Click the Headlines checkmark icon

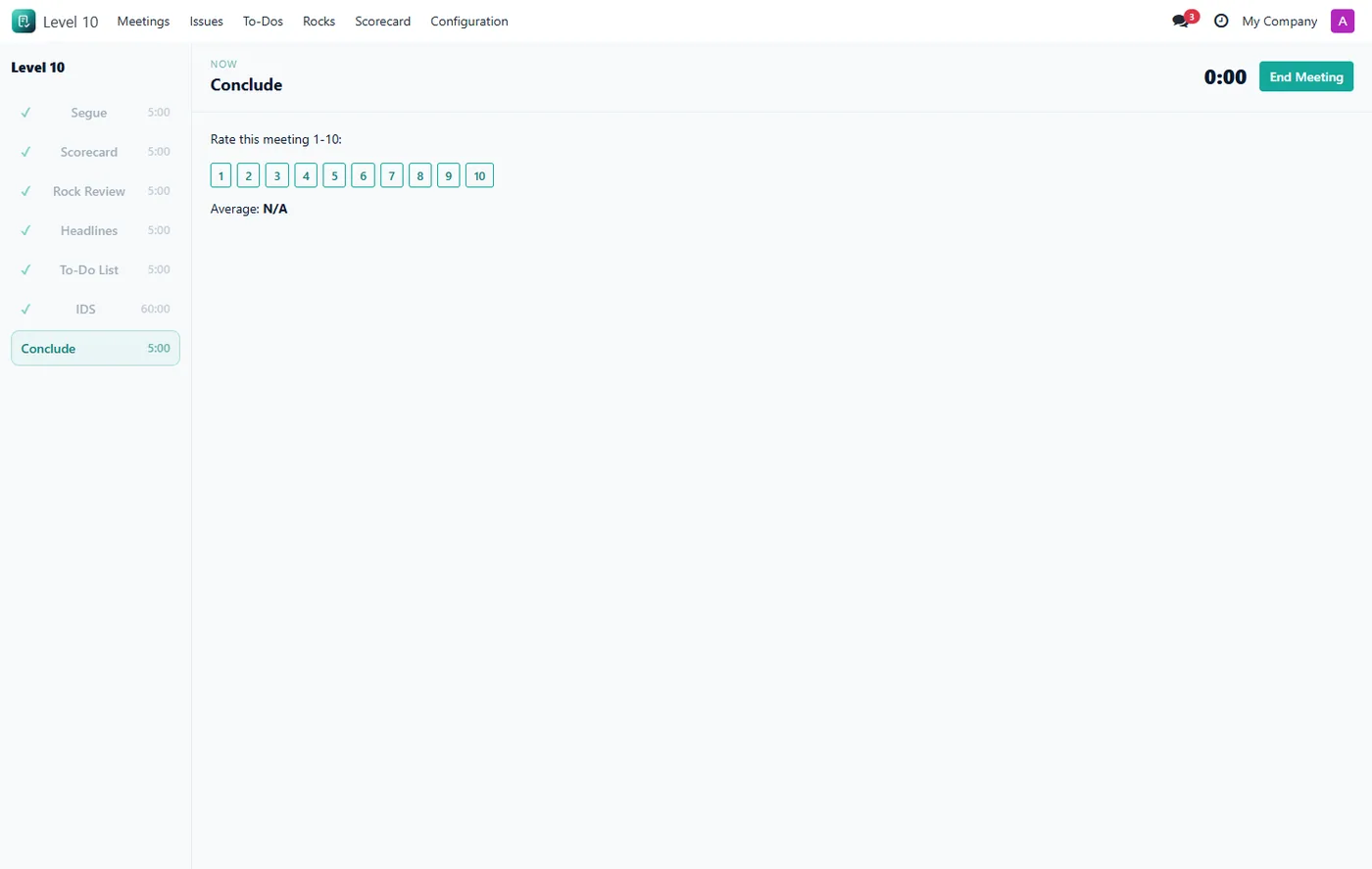click(25, 230)
